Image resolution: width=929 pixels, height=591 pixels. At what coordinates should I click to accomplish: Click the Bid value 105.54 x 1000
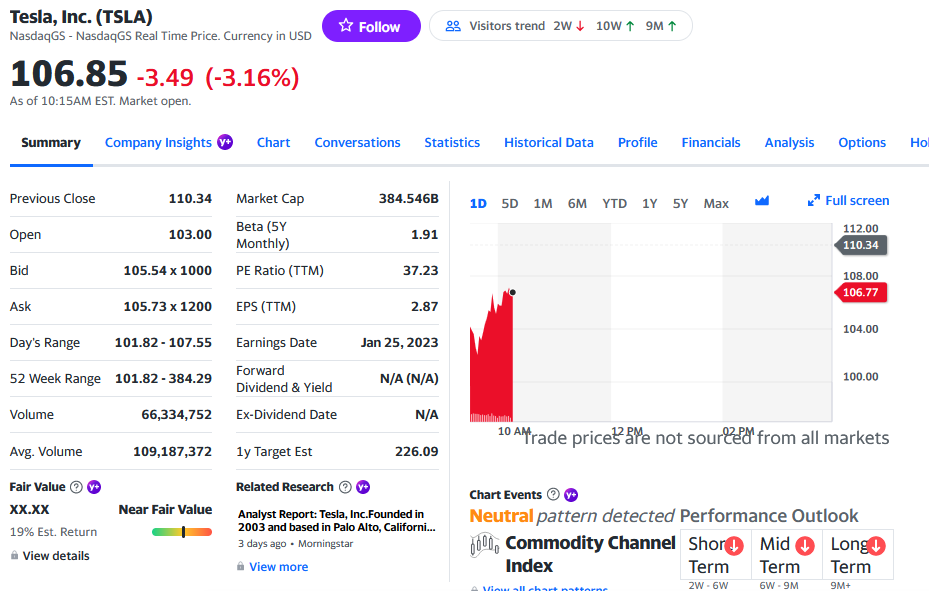[168, 271]
